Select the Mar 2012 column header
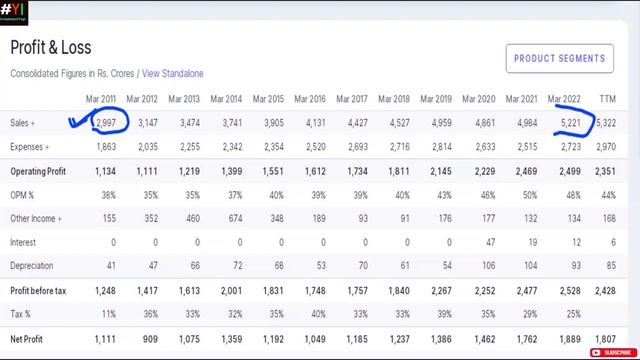640x360 pixels. [x=142, y=99]
